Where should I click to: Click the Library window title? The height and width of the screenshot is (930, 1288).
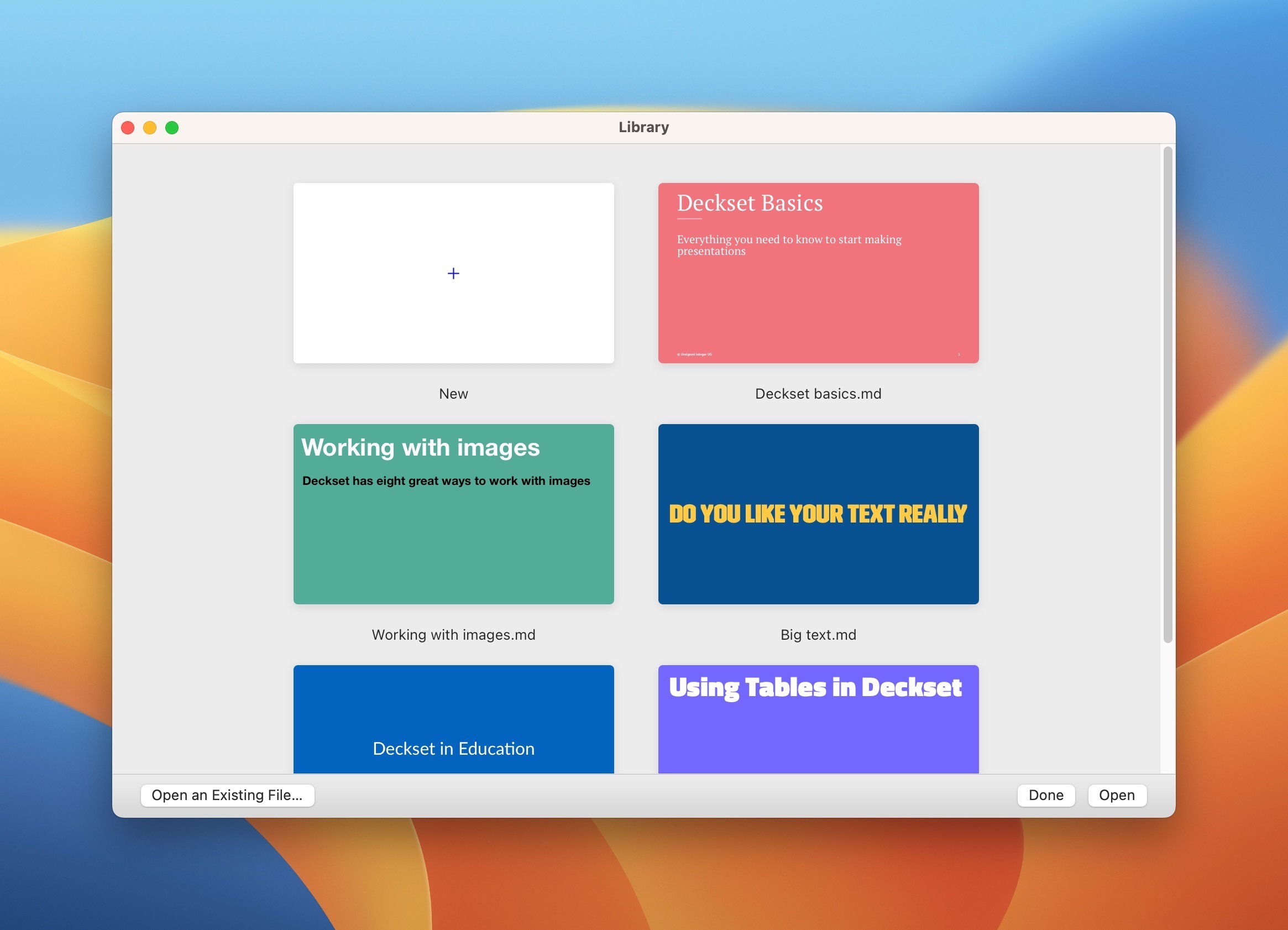tap(643, 127)
